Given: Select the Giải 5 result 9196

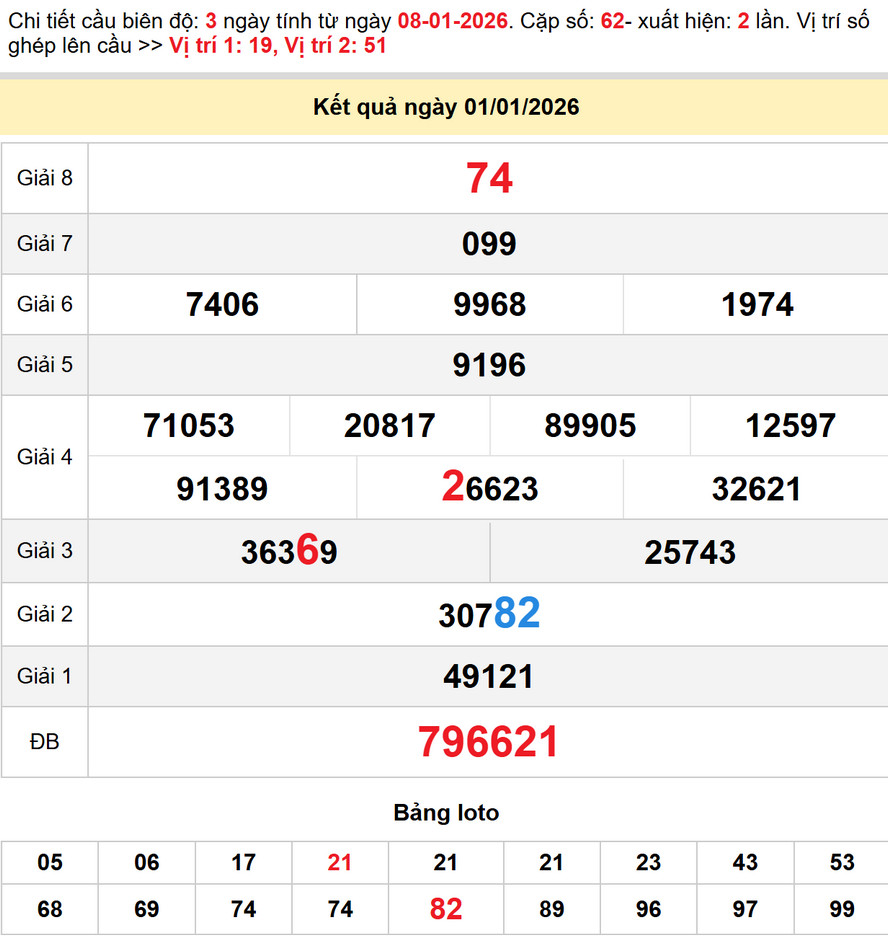Looking at the screenshot, I should pos(489,365).
